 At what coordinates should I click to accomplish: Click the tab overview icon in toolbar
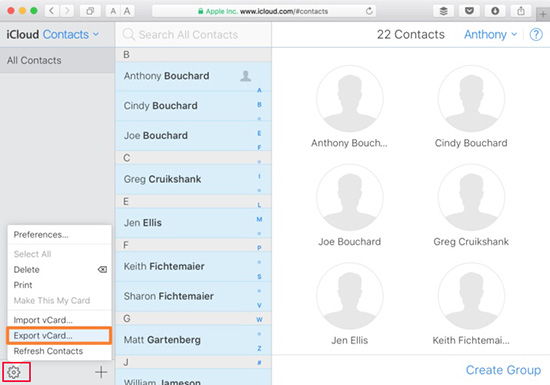90,11
